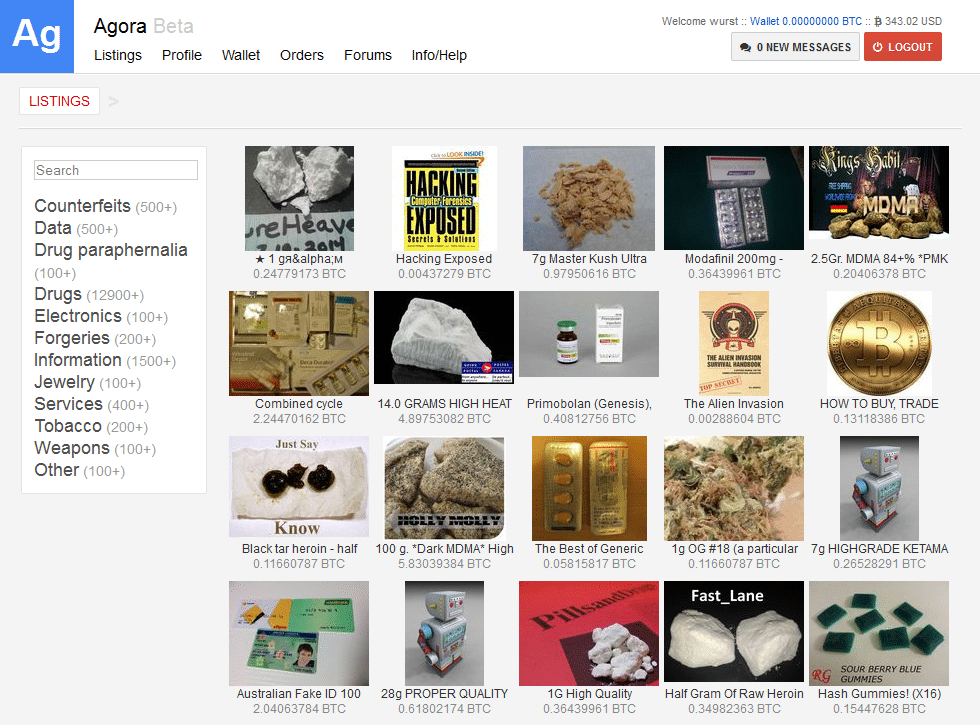Open the 'Primobolan (Genesis),' title link
The image size is (980, 725).
click(589, 404)
